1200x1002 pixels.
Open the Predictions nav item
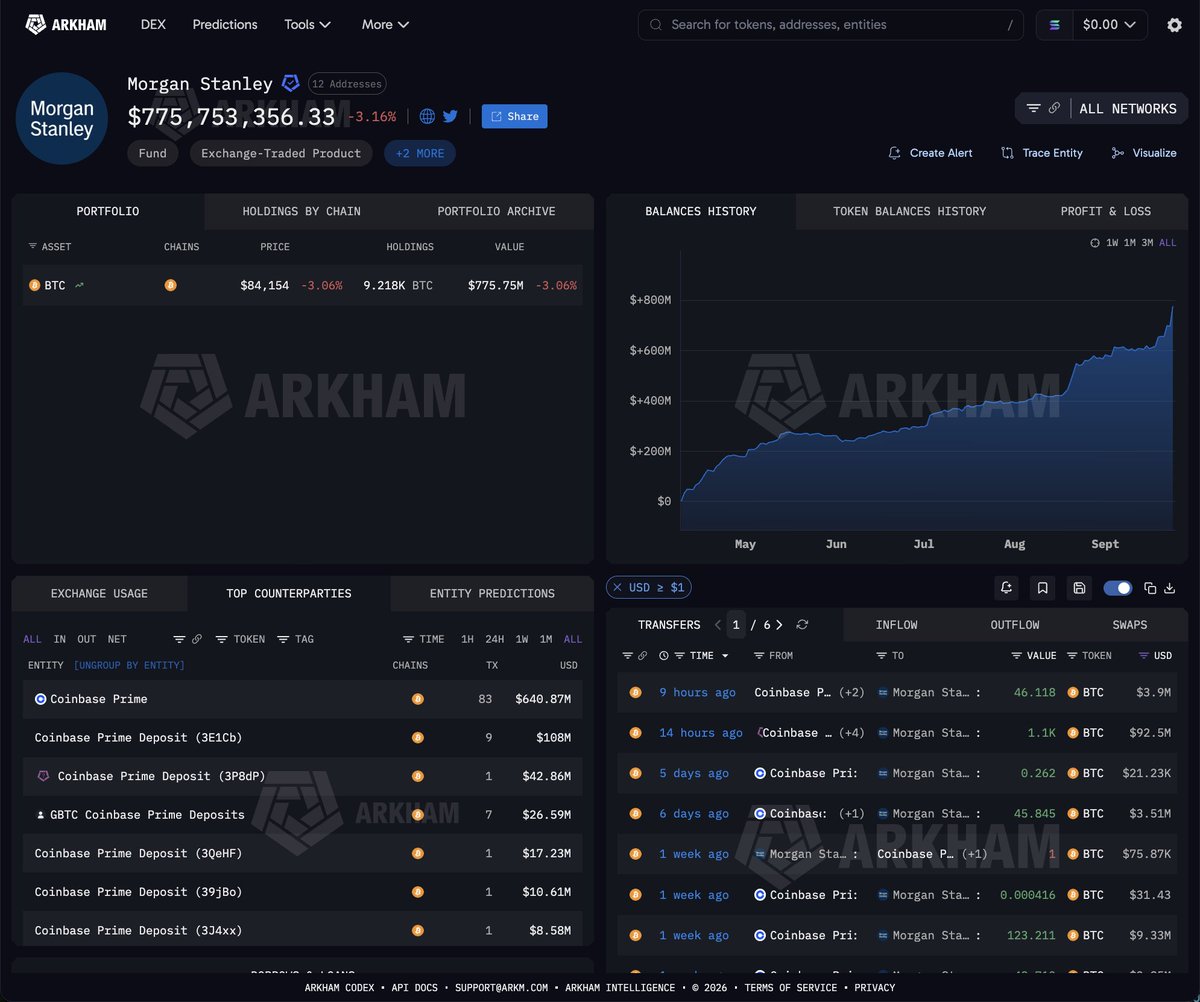pos(225,24)
